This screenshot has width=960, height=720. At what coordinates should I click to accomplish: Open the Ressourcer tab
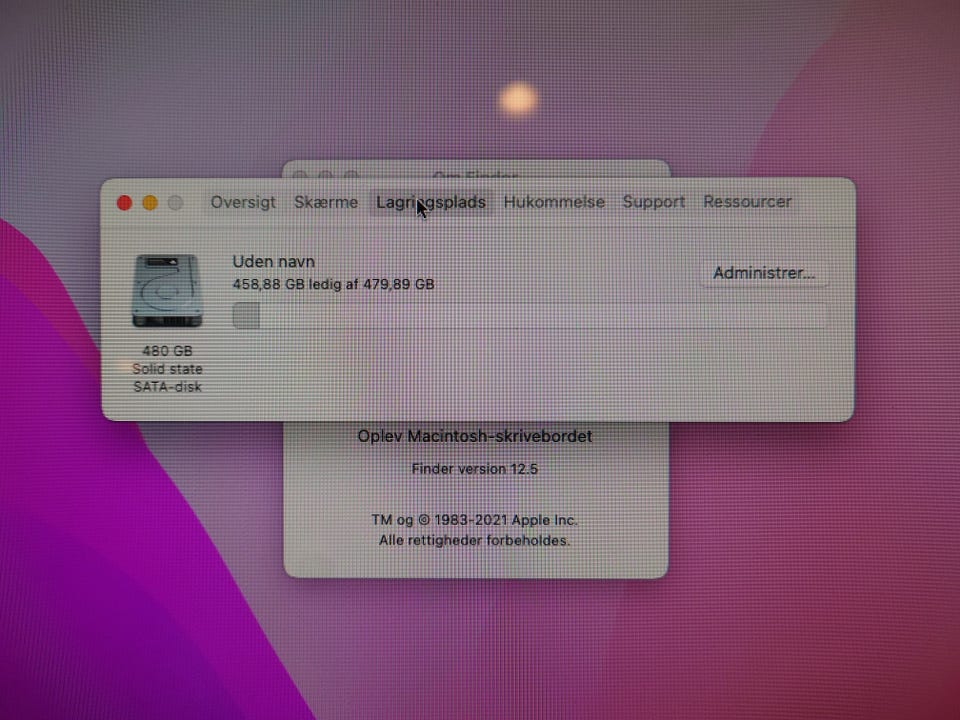(747, 202)
